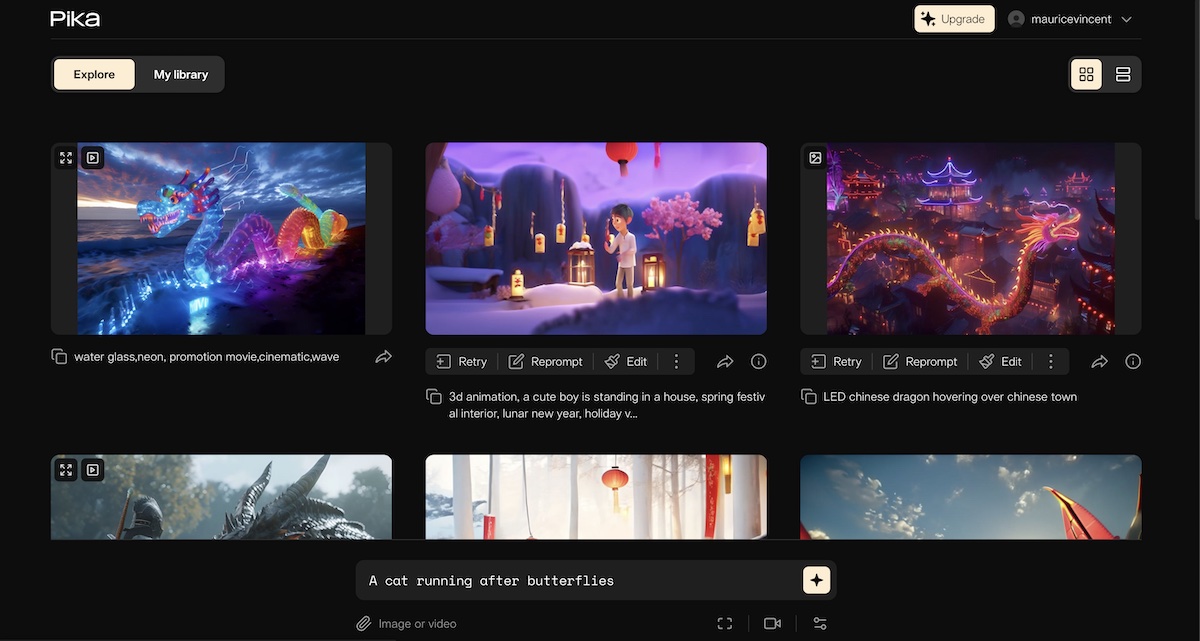This screenshot has height=641, width=1200.
Task: Click the user avatar icon
Action: tap(1017, 19)
